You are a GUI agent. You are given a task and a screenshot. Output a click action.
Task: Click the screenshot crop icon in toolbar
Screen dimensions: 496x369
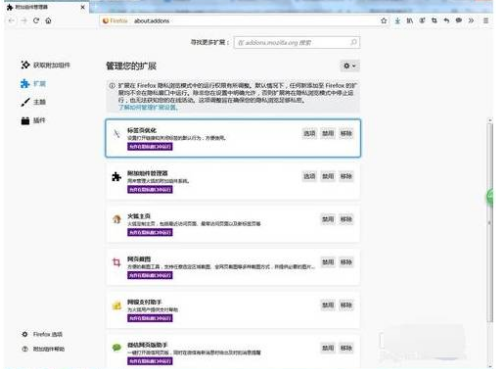(434, 21)
